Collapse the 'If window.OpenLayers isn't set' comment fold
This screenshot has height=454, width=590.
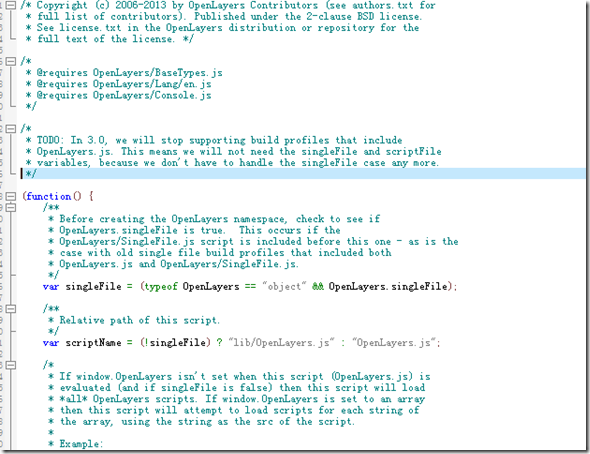[x=12, y=365]
